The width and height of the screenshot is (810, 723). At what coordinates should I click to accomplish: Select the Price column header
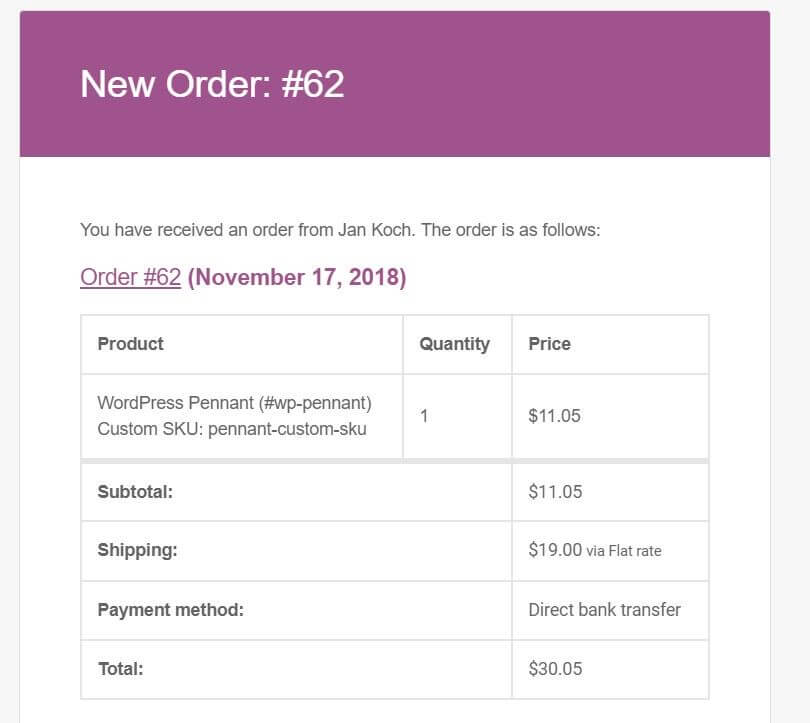pyautogui.click(x=549, y=344)
